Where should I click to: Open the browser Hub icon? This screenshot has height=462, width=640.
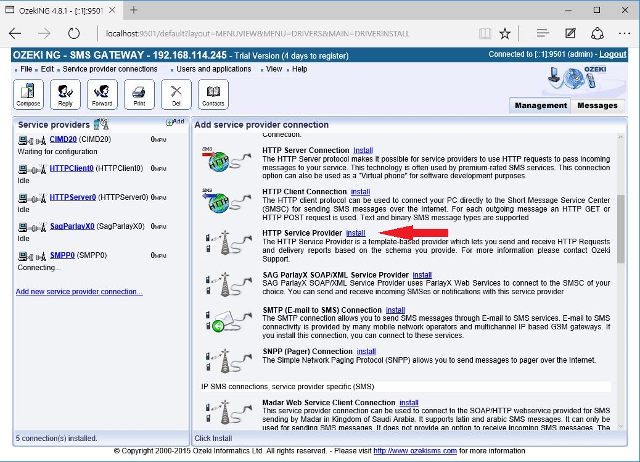pyautogui.click(x=542, y=33)
